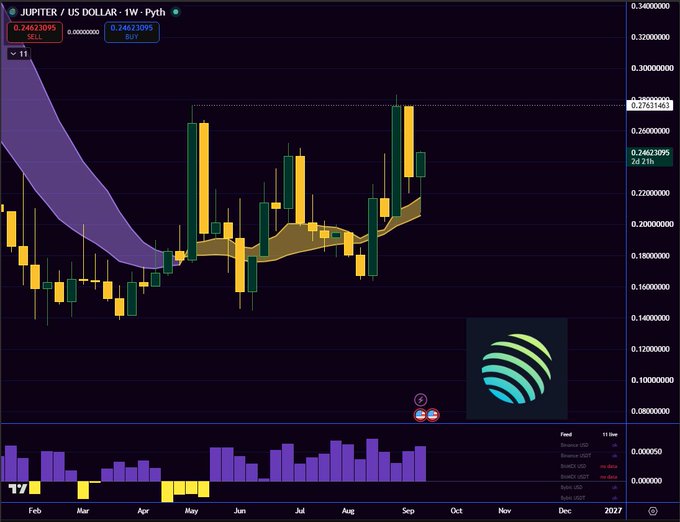Image resolution: width=680 pixels, height=522 pixels.
Task: Click the May label on the time axis
Action: [191, 511]
